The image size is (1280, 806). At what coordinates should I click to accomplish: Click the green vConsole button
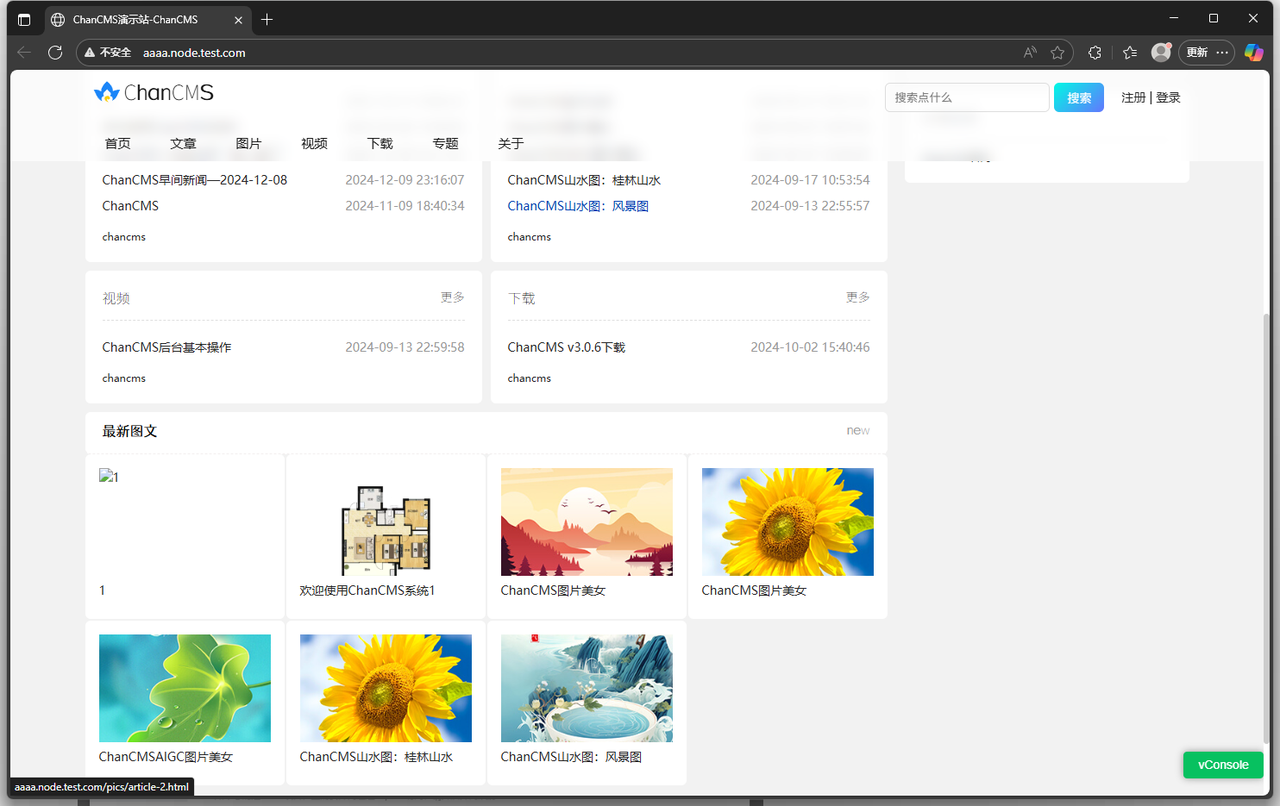point(1222,764)
